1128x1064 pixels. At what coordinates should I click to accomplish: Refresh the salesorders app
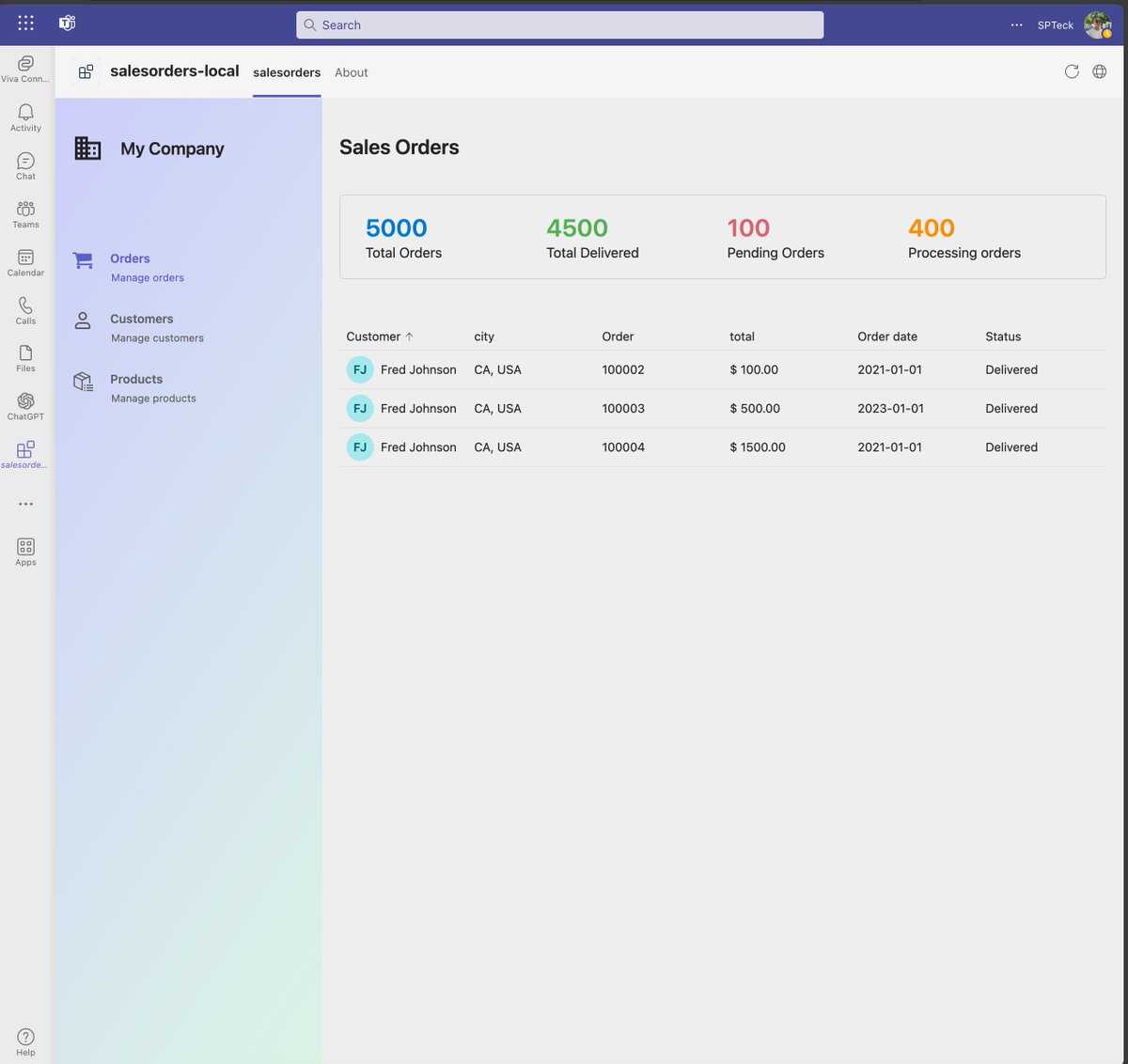click(1072, 71)
